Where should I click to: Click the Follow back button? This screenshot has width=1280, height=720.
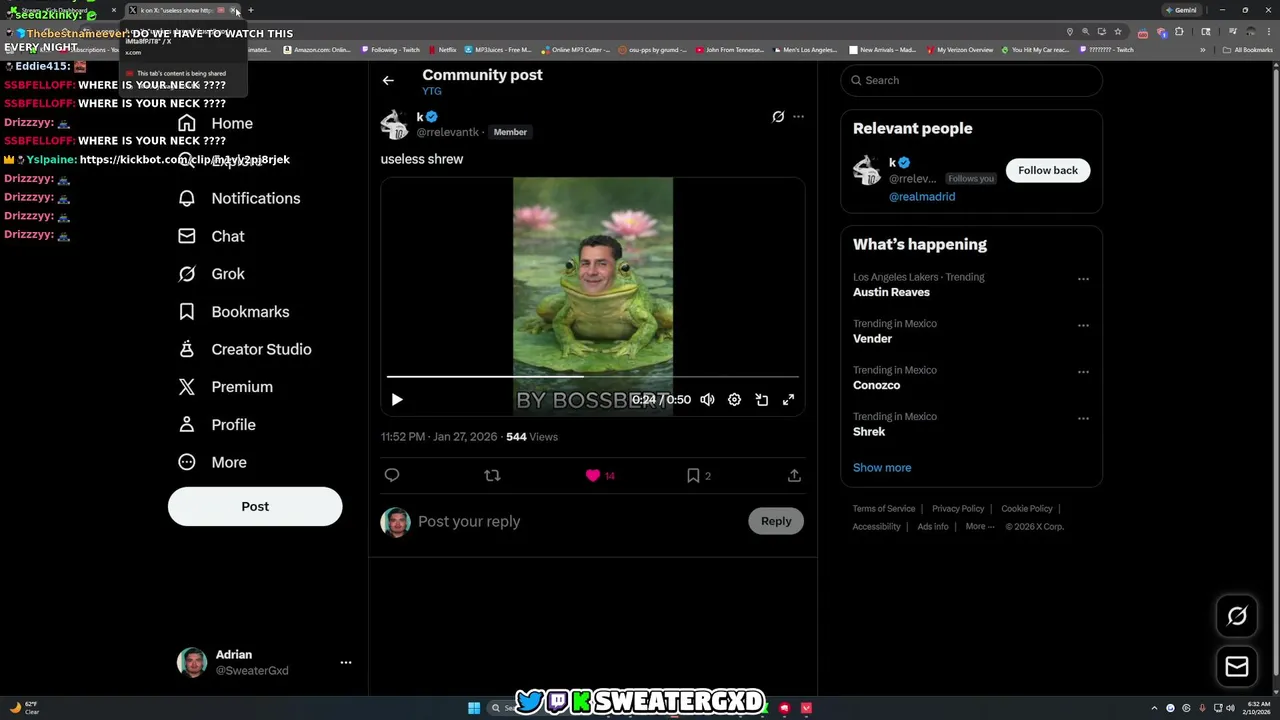pos(1048,170)
